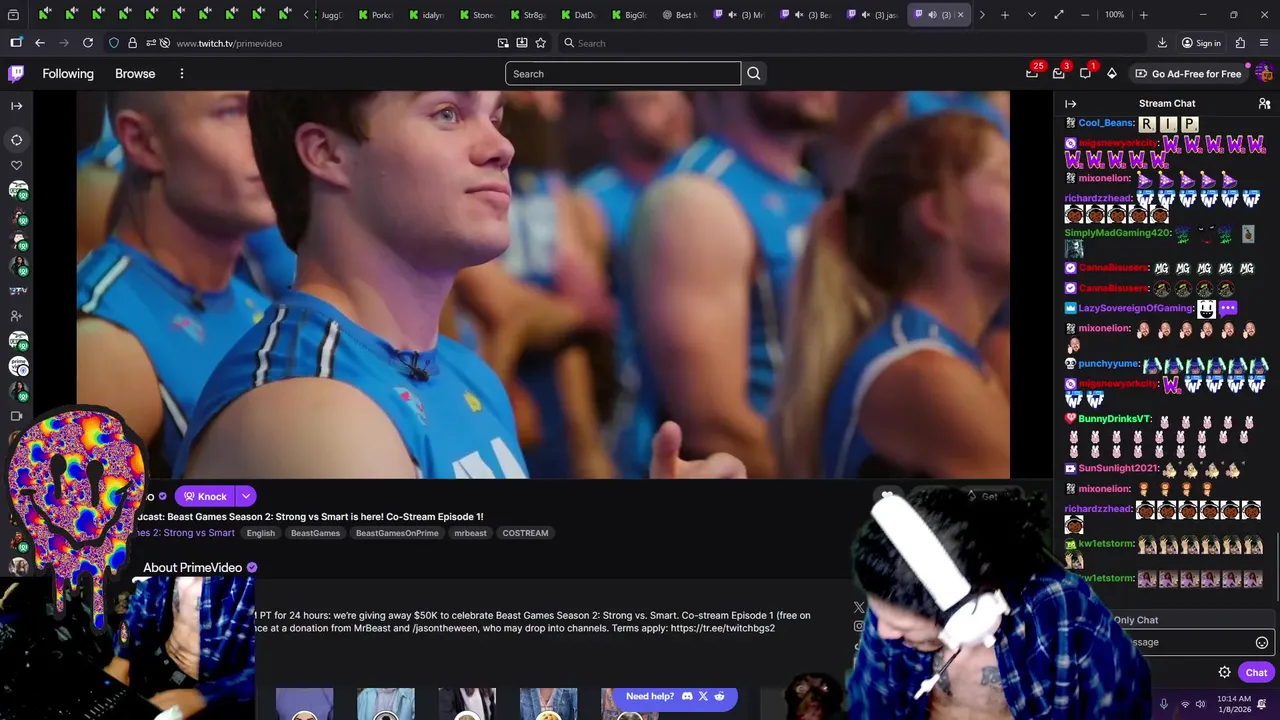The image size is (1280, 720).
Task: Open the emote picker smiley icon
Action: 1262,643
